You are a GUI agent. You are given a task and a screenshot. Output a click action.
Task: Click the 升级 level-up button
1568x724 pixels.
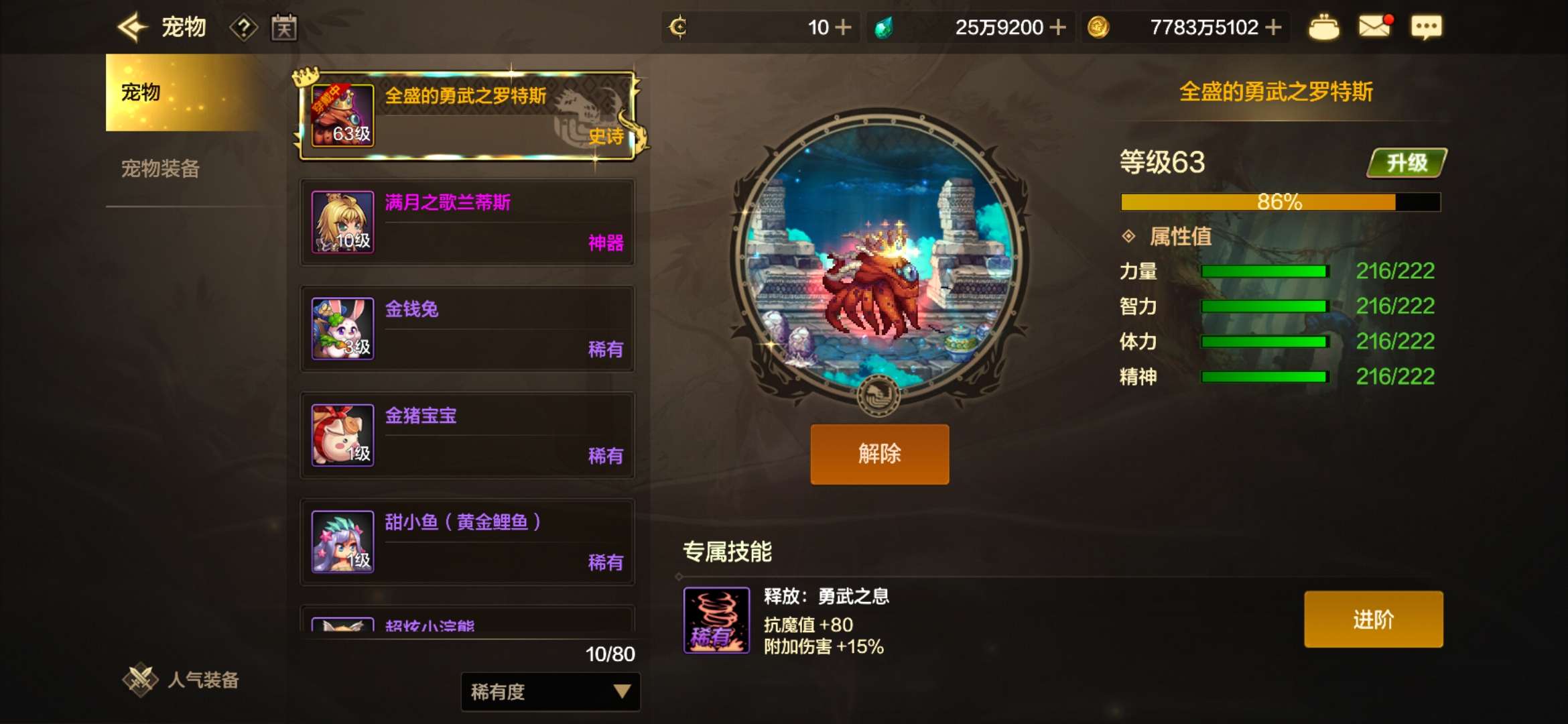pyautogui.click(x=1407, y=163)
